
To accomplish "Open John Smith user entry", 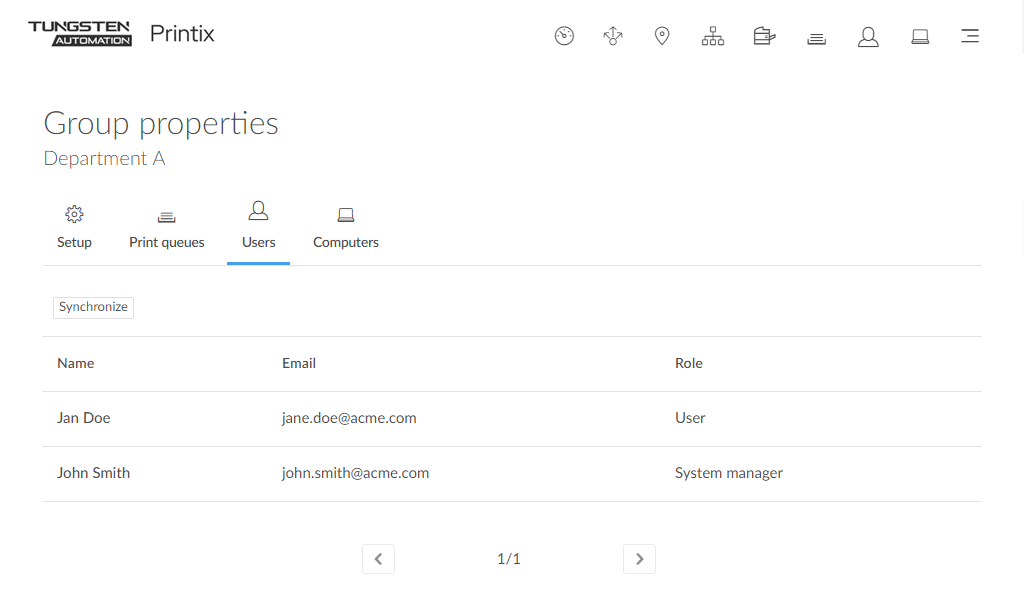I will [x=93, y=473].
